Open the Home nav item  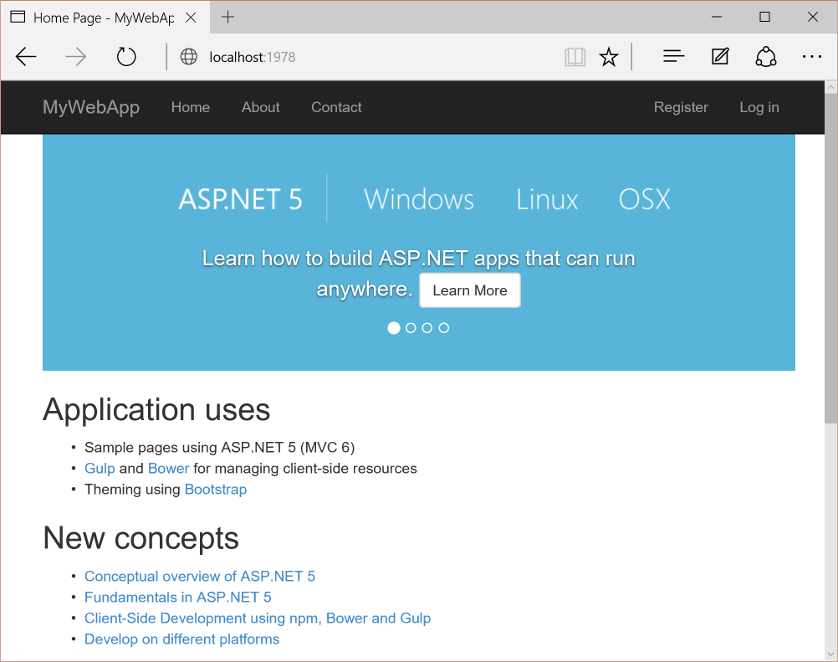point(190,107)
